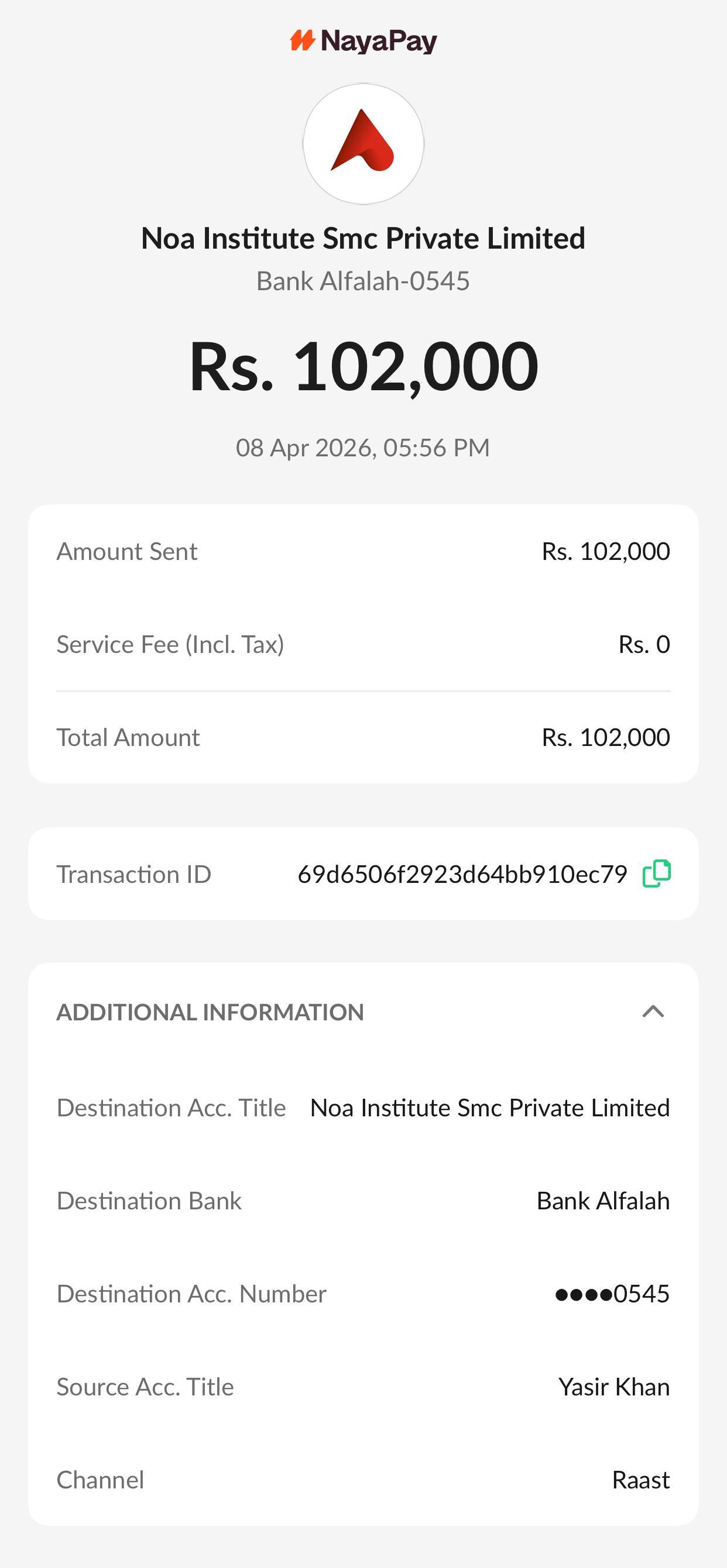Tap the Source Acc. Title Yasir Khan
The image size is (727, 1568).
[x=614, y=1387]
